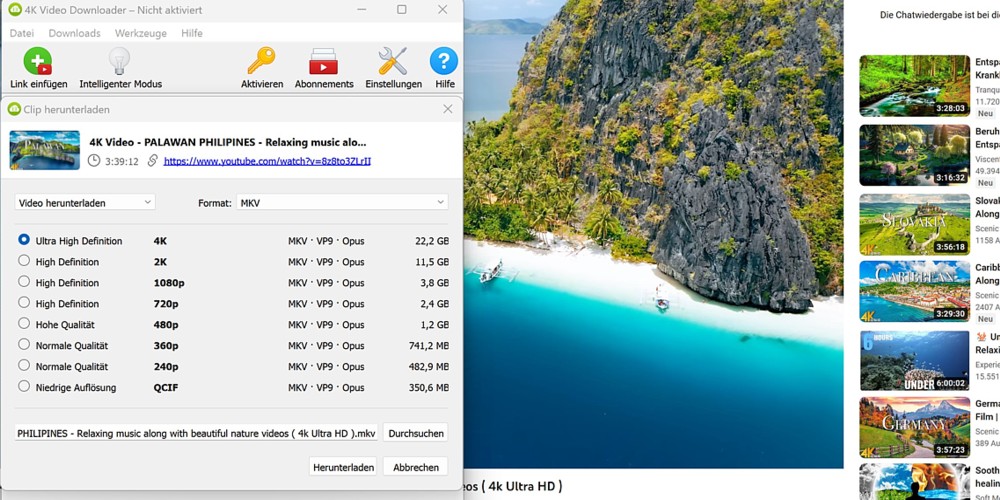Open the Germany video thumbnail
This screenshot has width=1000, height=500.
(x=915, y=427)
